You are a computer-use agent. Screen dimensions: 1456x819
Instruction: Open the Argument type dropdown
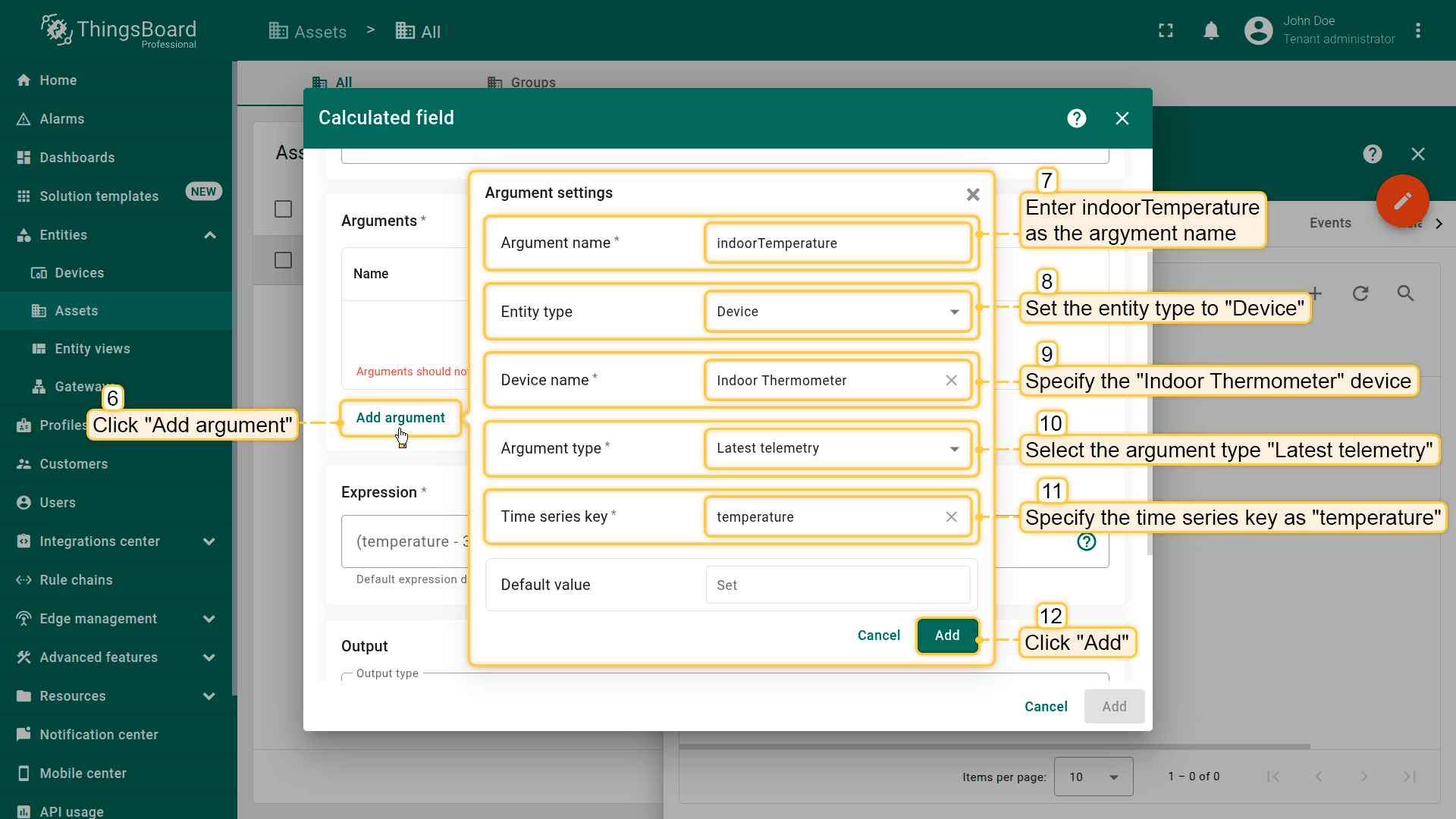pyautogui.click(x=837, y=448)
